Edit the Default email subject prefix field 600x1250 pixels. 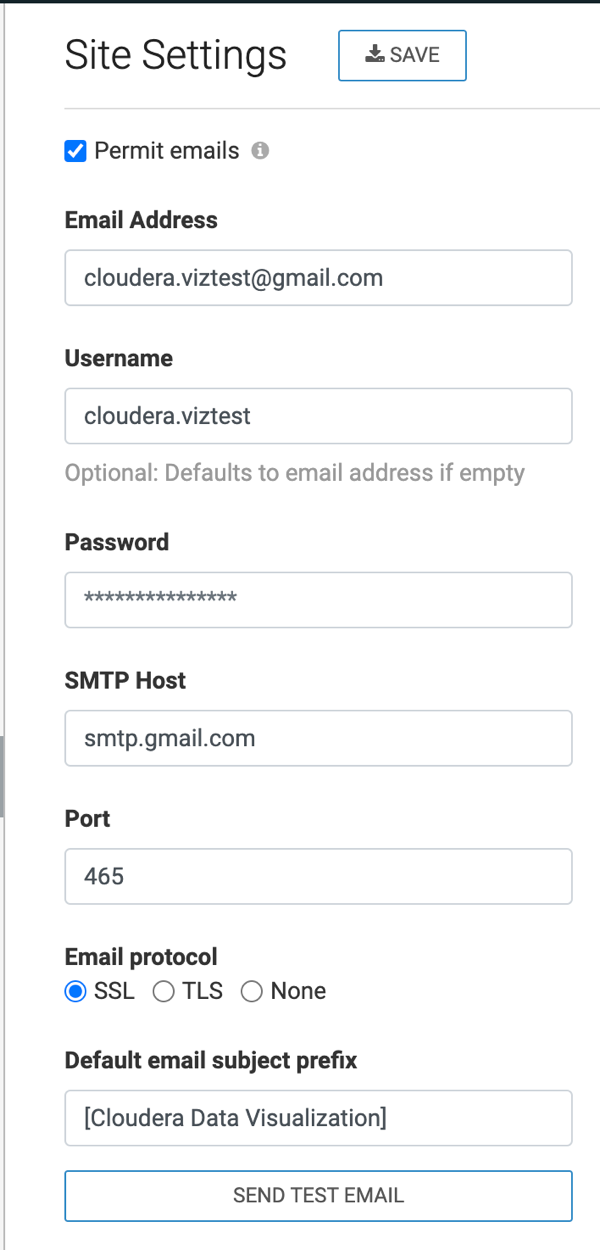coord(318,1117)
